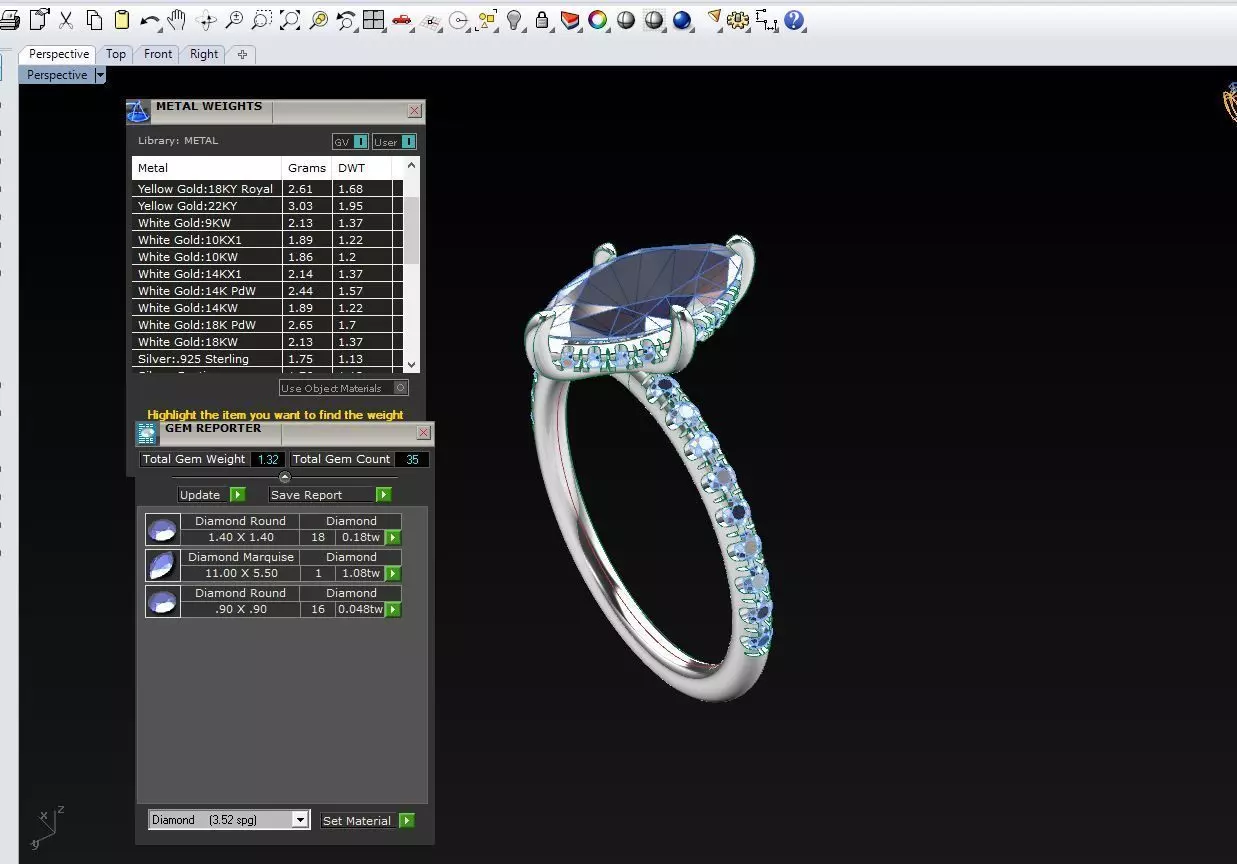Click the Grams column header
The height and width of the screenshot is (864, 1237).
307,168
